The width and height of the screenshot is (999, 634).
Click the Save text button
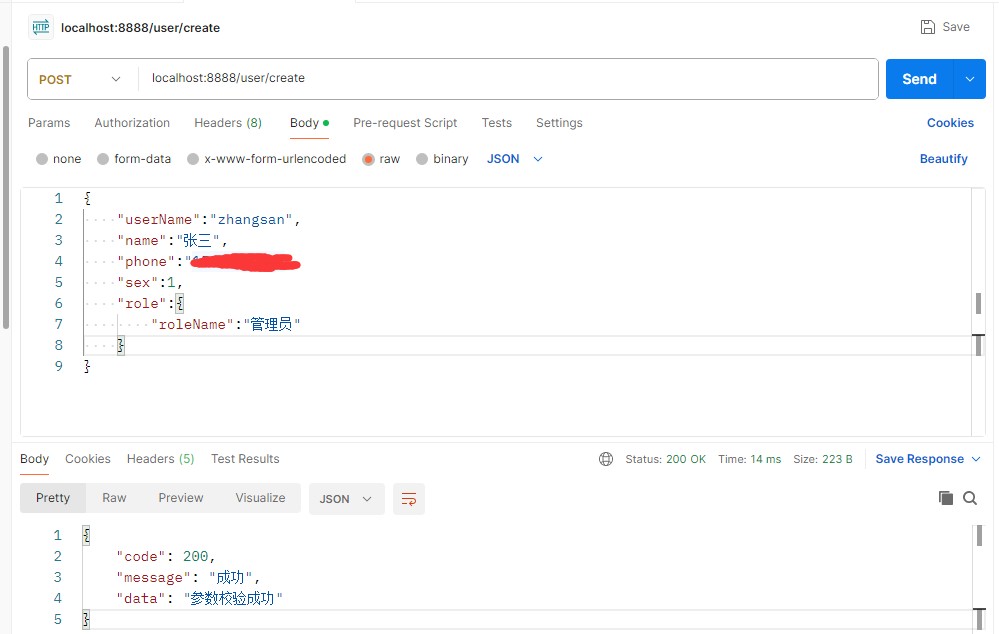pos(956,27)
